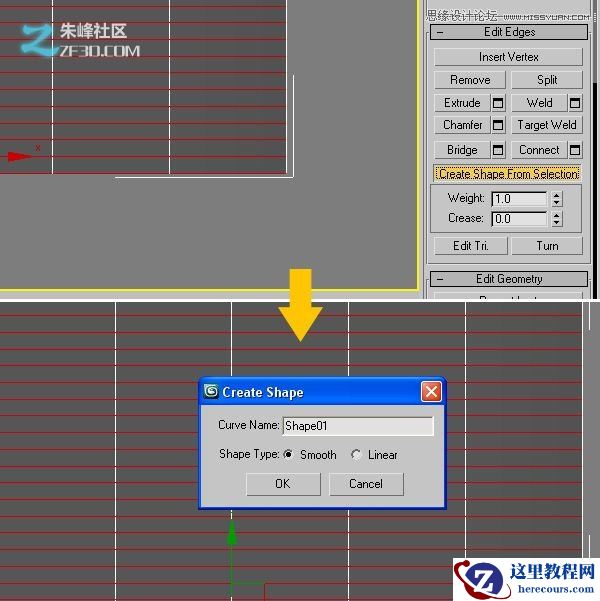600x601 pixels.
Task: Click the Extrude button
Action: pos(462,103)
